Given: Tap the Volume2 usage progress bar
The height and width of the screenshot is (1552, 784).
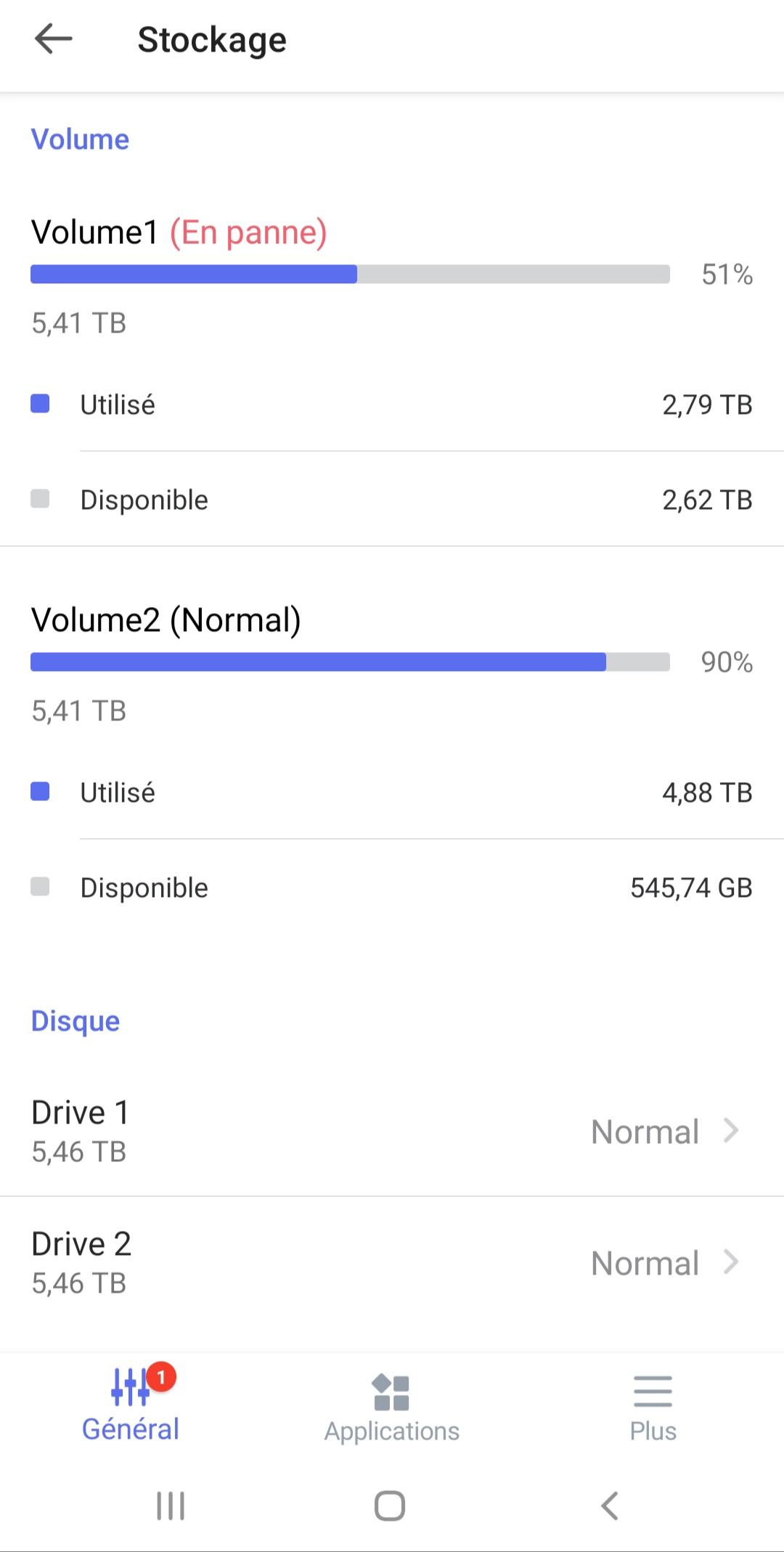Looking at the screenshot, I should coord(350,662).
